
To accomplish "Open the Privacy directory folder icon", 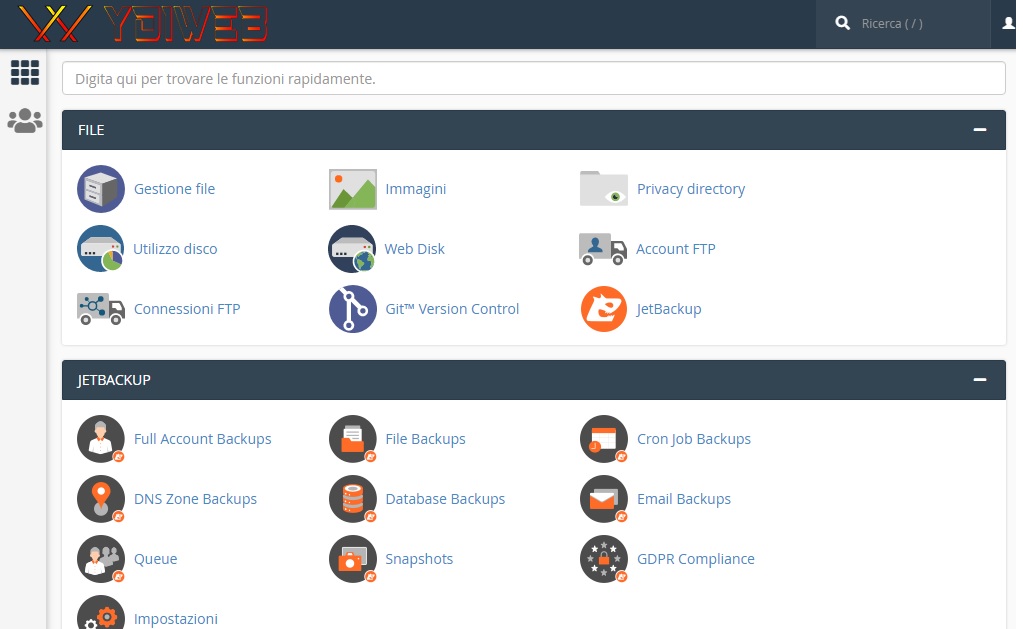I will [x=604, y=189].
